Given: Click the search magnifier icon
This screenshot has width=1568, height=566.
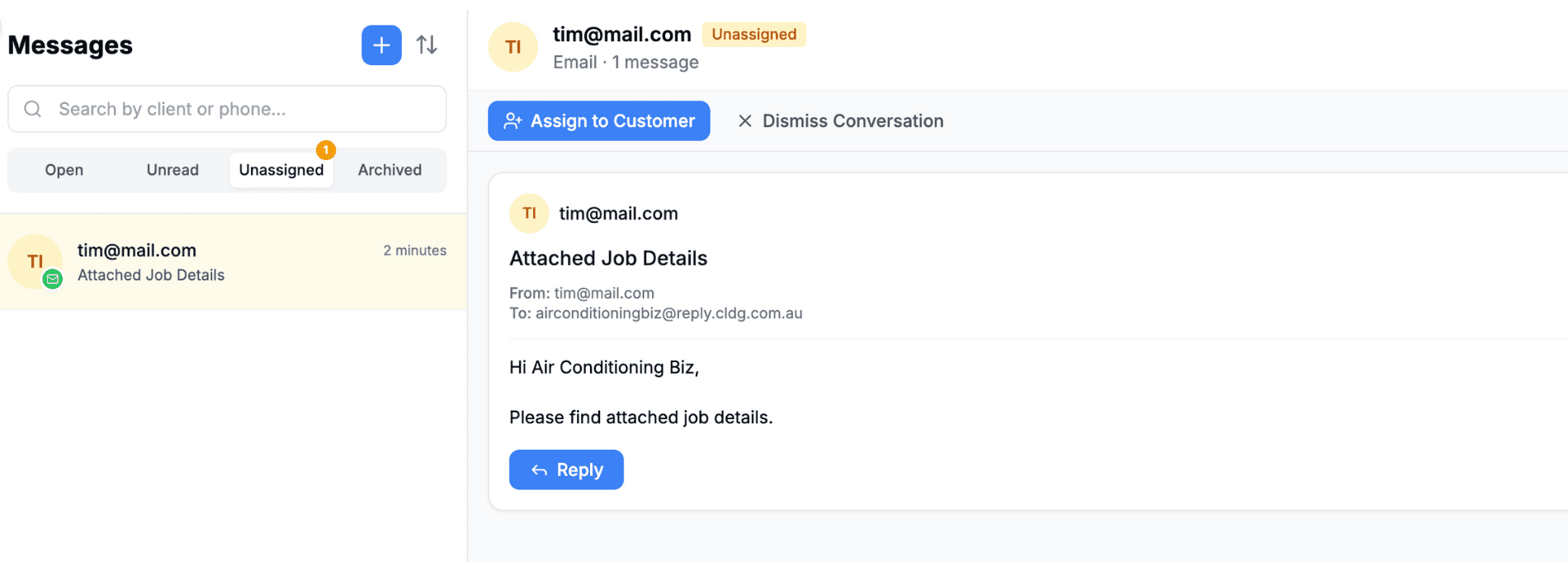Looking at the screenshot, I should tap(33, 109).
